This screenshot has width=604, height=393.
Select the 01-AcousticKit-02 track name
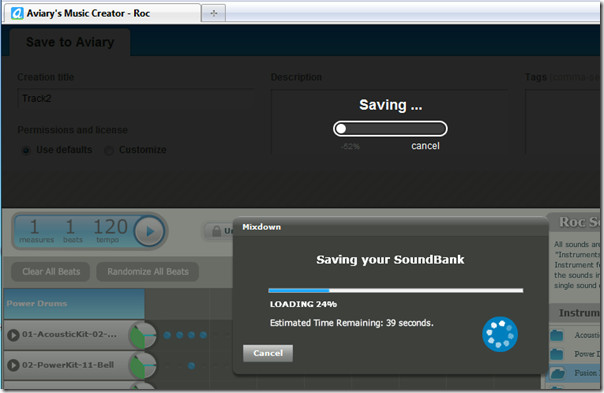[69, 334]
